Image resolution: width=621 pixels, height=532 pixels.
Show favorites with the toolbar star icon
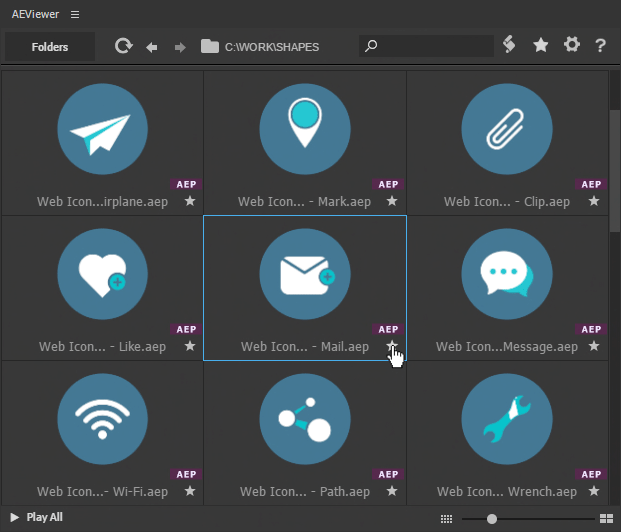click(x=541, y=45)
